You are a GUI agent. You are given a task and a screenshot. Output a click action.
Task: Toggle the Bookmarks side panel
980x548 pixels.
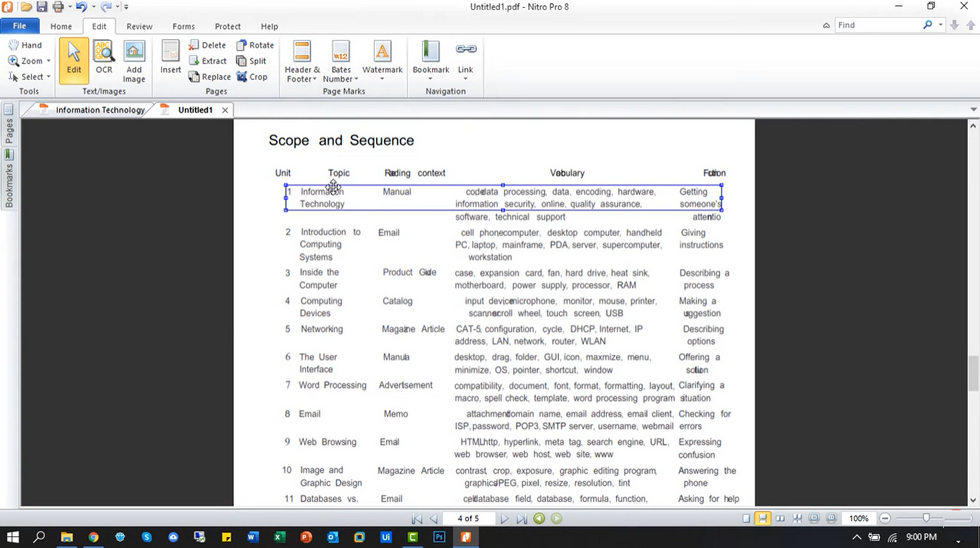point(9,179)
